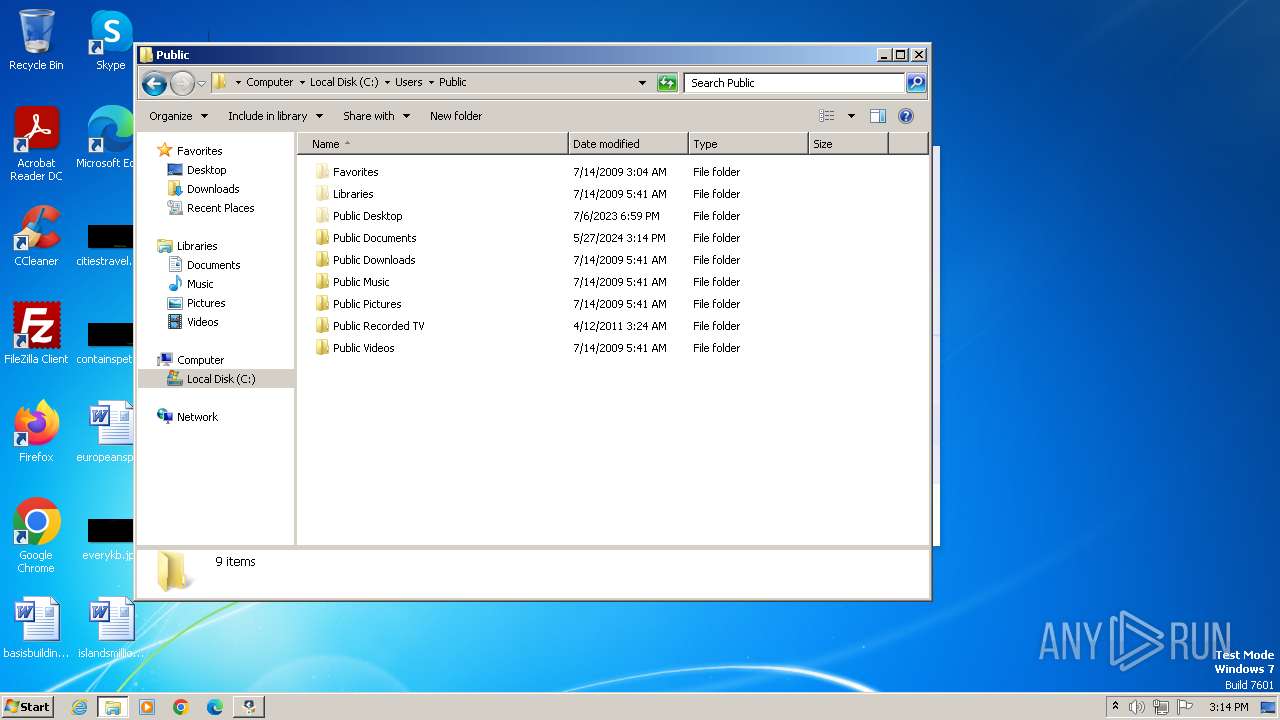Viewport: 1280px width, 720px height.
Task: Open Videos library in navigation pane
Action: pos(202,322)
